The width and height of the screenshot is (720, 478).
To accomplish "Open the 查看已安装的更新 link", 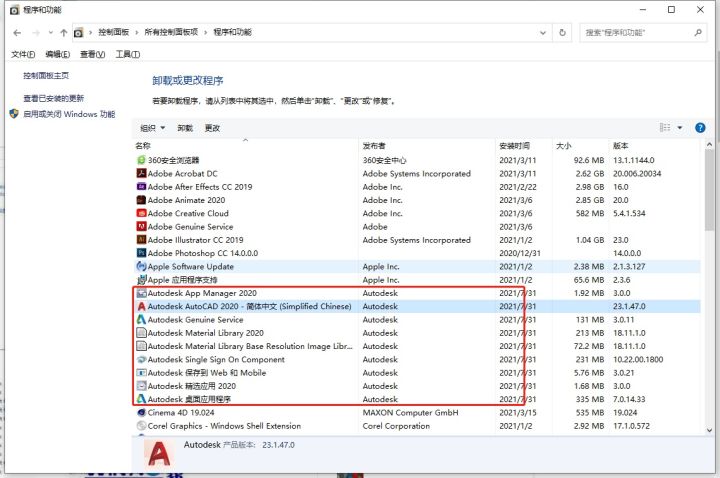I will (54, 98).
